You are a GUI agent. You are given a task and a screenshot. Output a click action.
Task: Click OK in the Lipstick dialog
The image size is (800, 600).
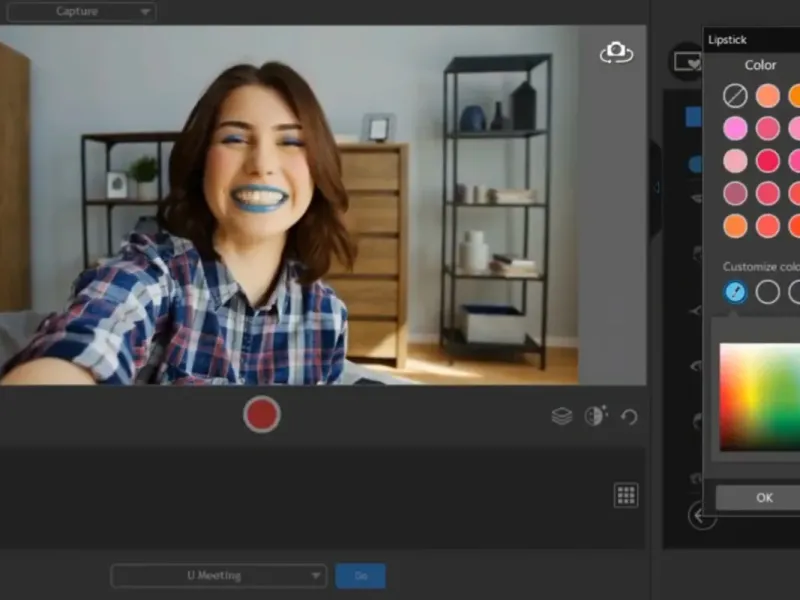[764, 497]
